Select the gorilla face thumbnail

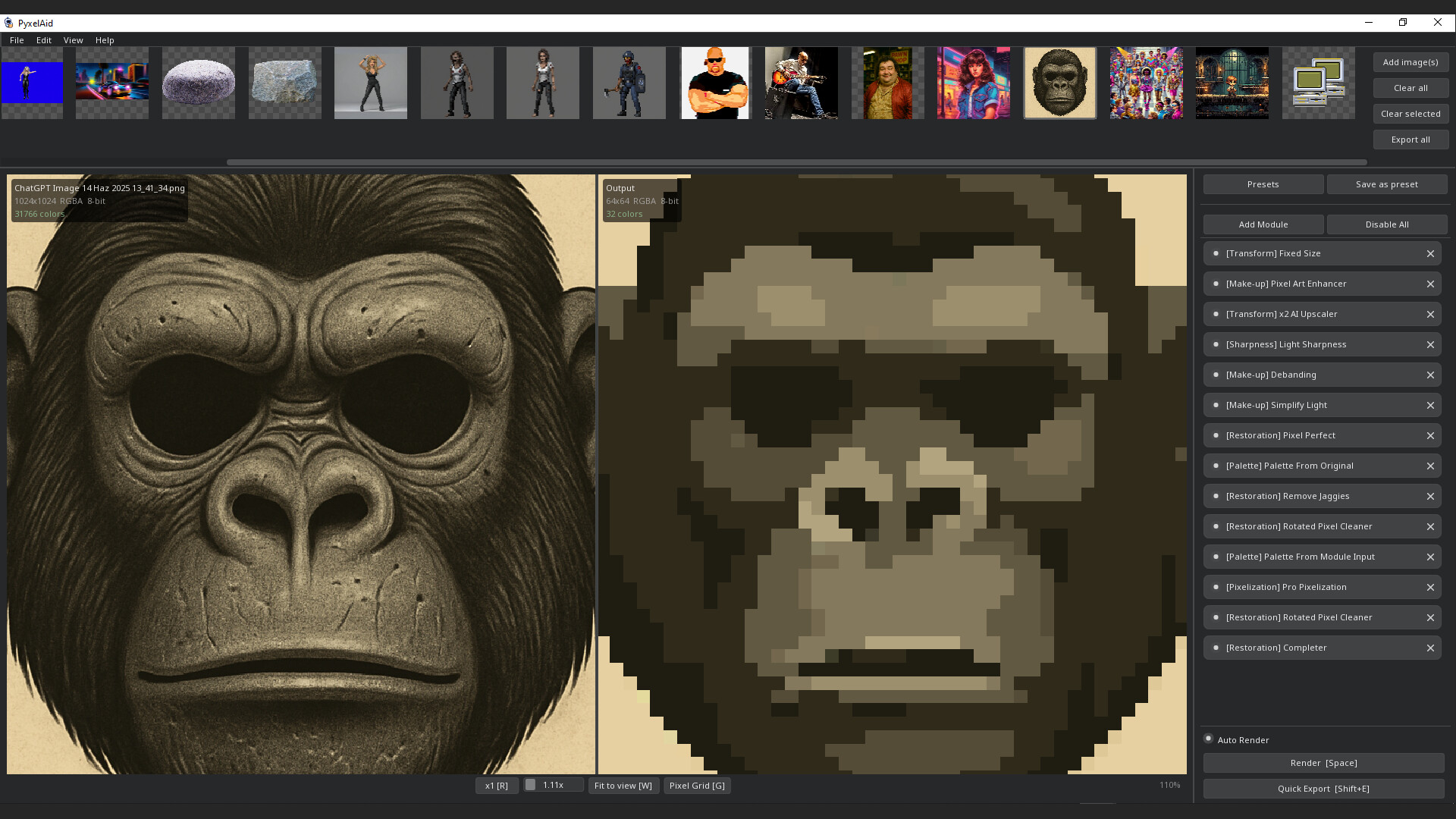point(1060,83)
